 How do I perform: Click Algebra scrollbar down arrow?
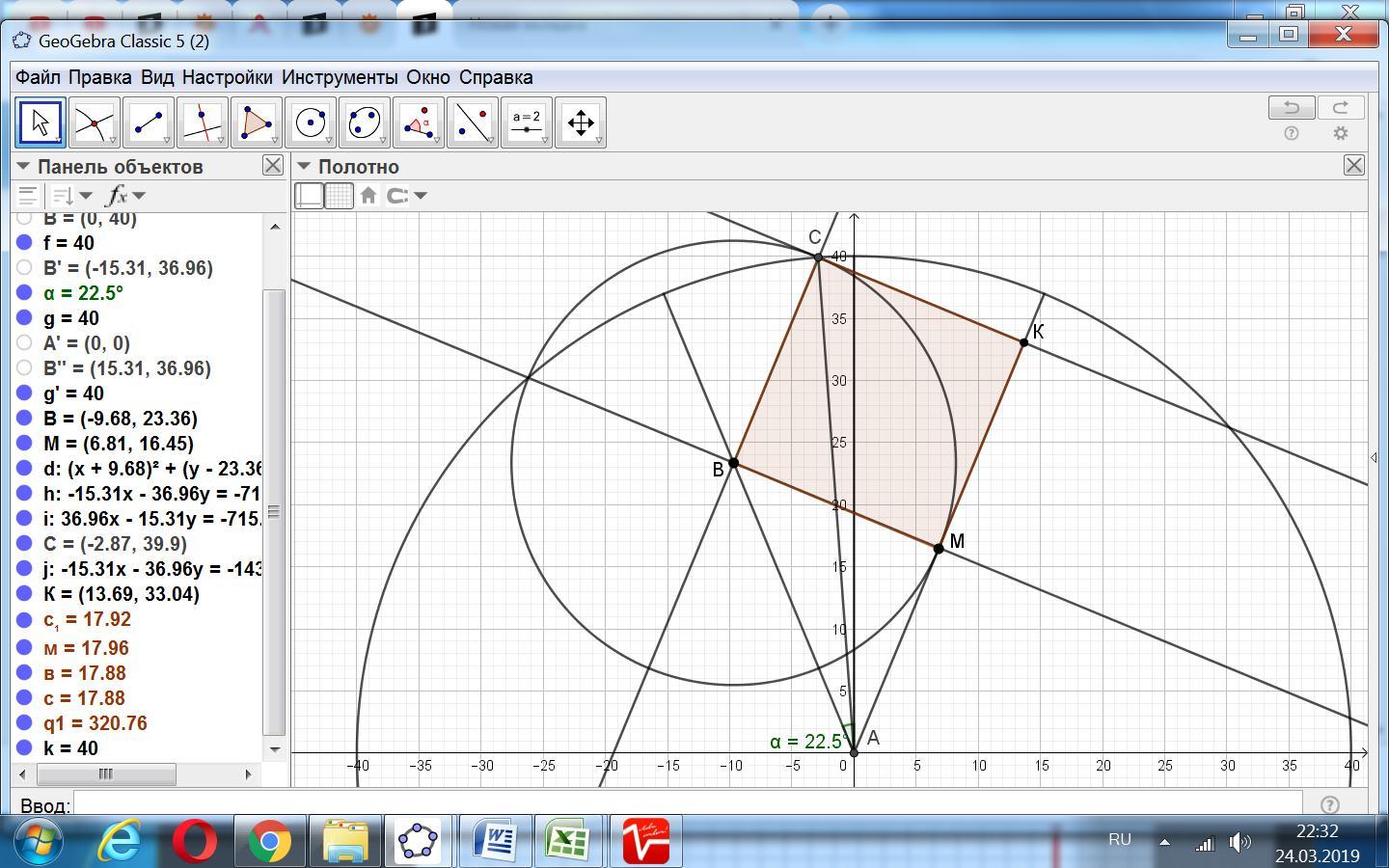pos(275,749)
